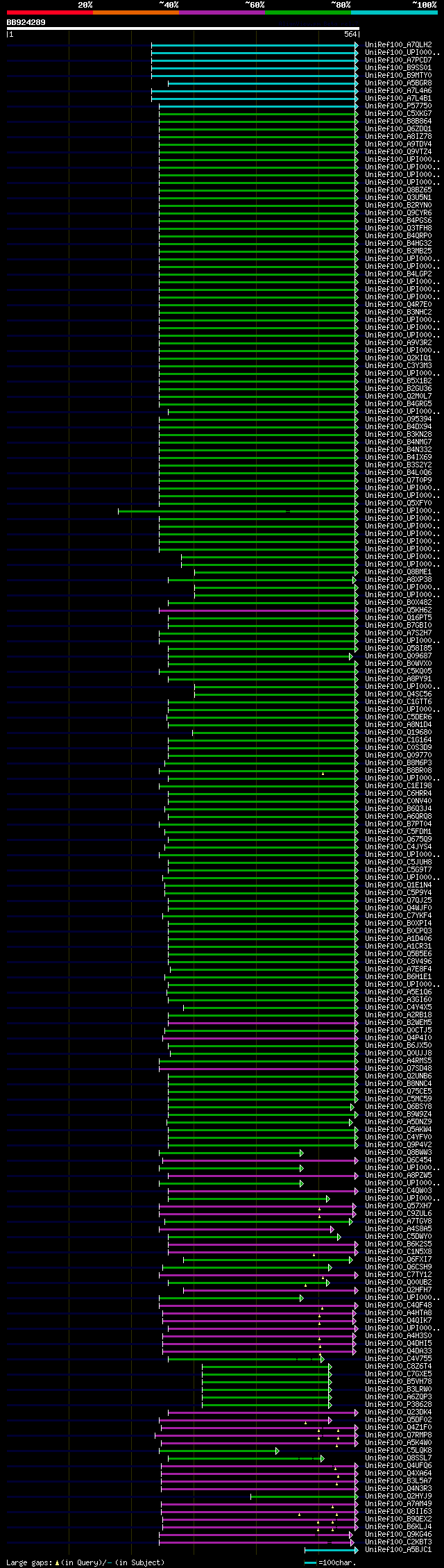The image size is (444, 1568).
Task: Click the purple segment of the identity legend
Action: 222,12
